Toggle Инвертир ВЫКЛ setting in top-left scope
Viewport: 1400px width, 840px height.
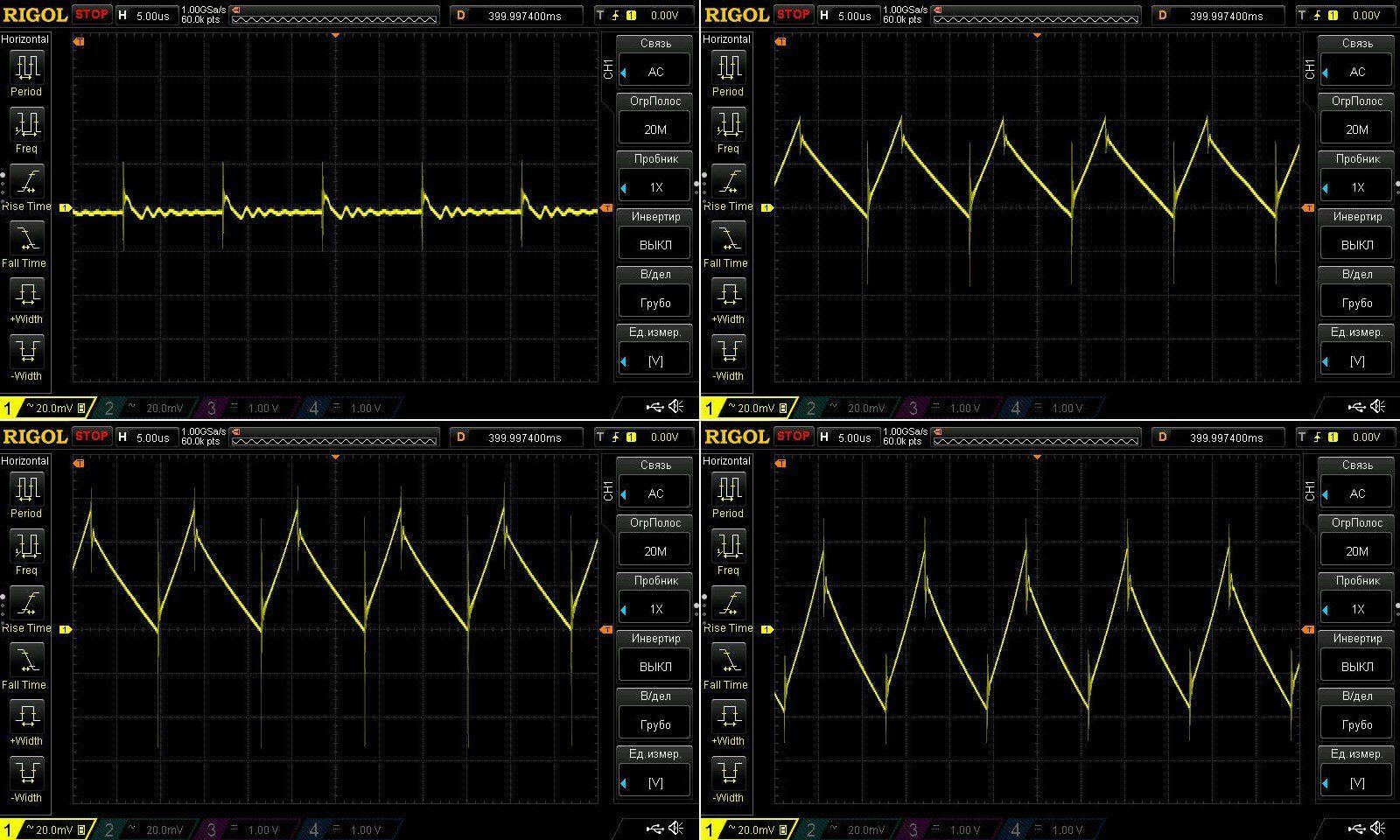(655, 245)
